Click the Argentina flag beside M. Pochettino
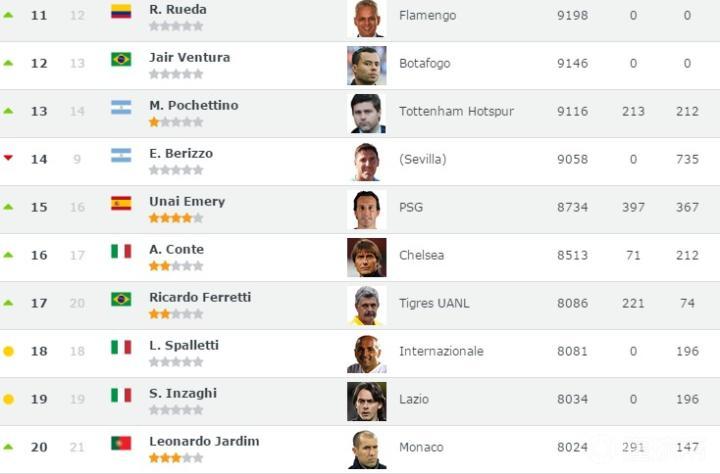The width and height of the screenshot is (720, 474). (121, 107)
